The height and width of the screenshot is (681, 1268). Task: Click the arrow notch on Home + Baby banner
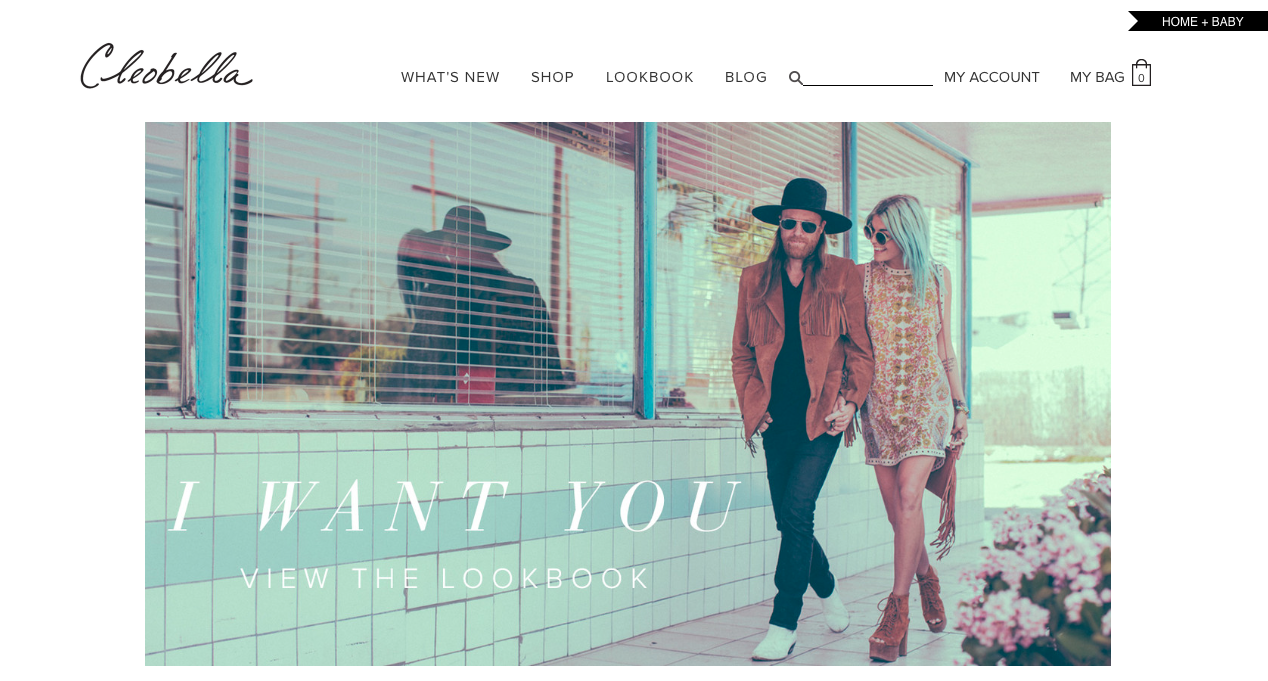coord(1134,21)
